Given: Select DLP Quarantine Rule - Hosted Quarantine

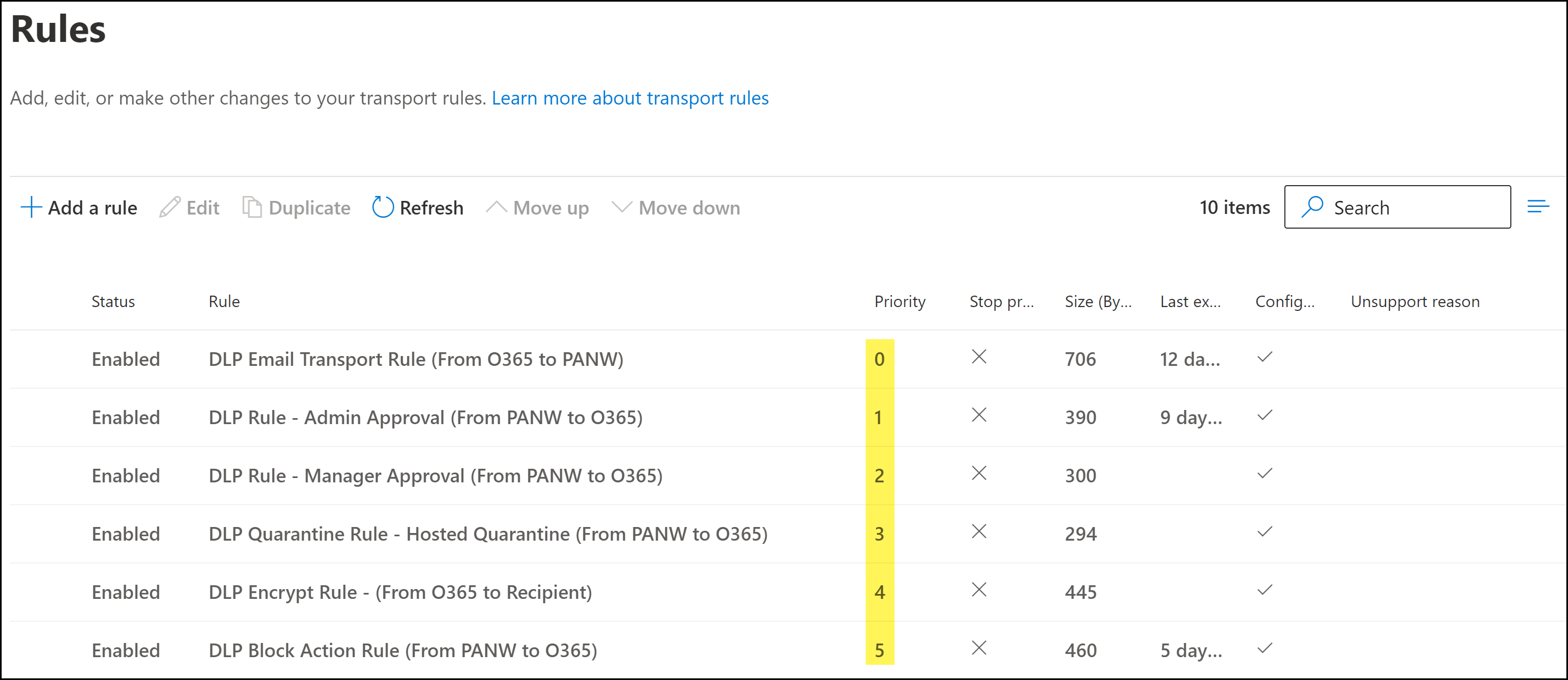Looking at the screenshot, I should 488,534.
